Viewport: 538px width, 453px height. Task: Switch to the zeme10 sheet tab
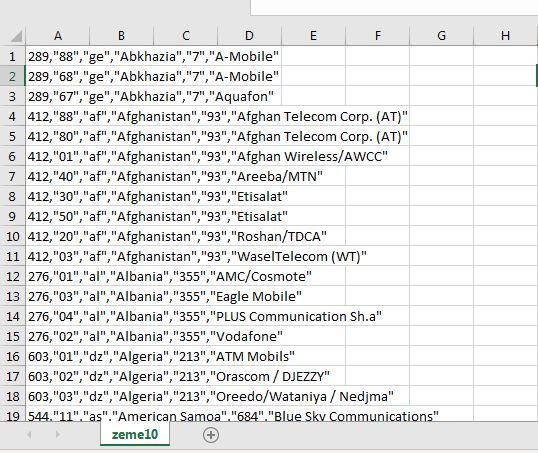point(135,434)
